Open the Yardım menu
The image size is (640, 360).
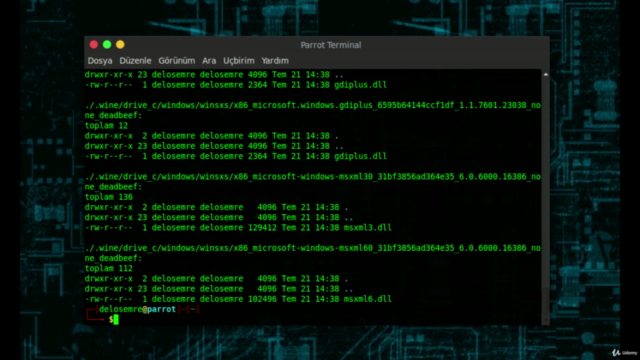[x=275, y=61]
